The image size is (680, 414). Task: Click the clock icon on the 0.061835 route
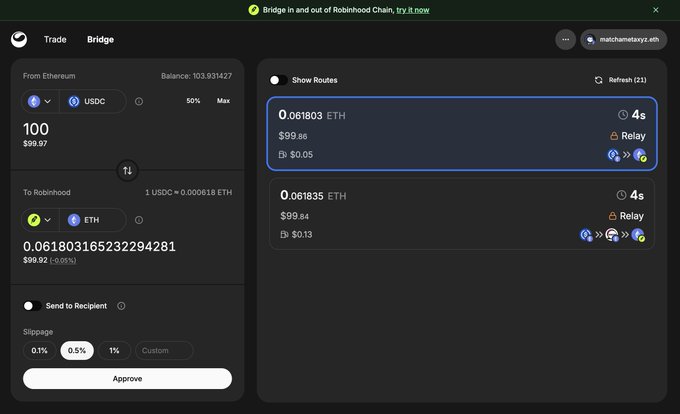[x=621, y=195]
